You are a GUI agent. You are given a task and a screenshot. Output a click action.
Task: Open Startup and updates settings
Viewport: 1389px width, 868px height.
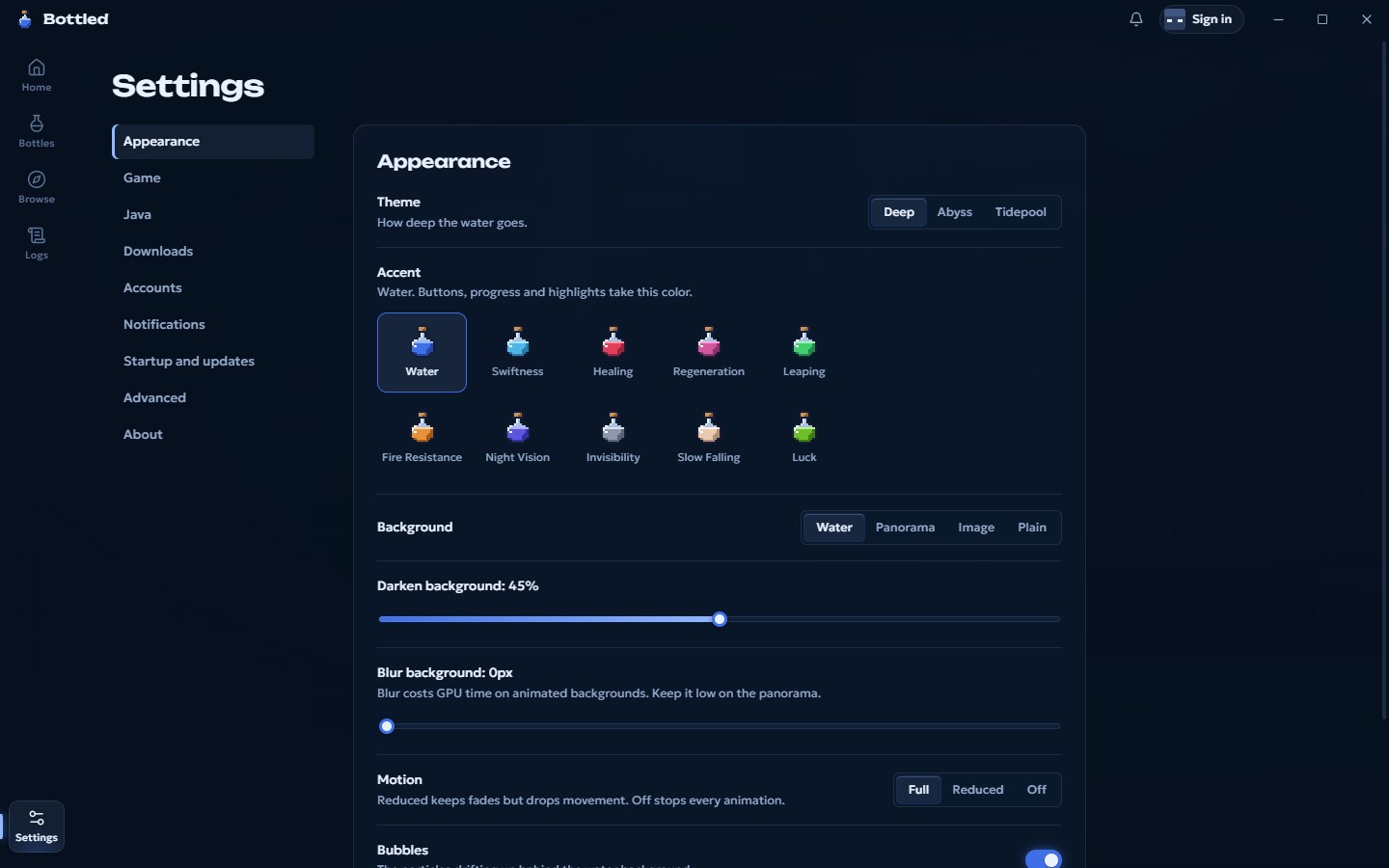coord(213,362)
